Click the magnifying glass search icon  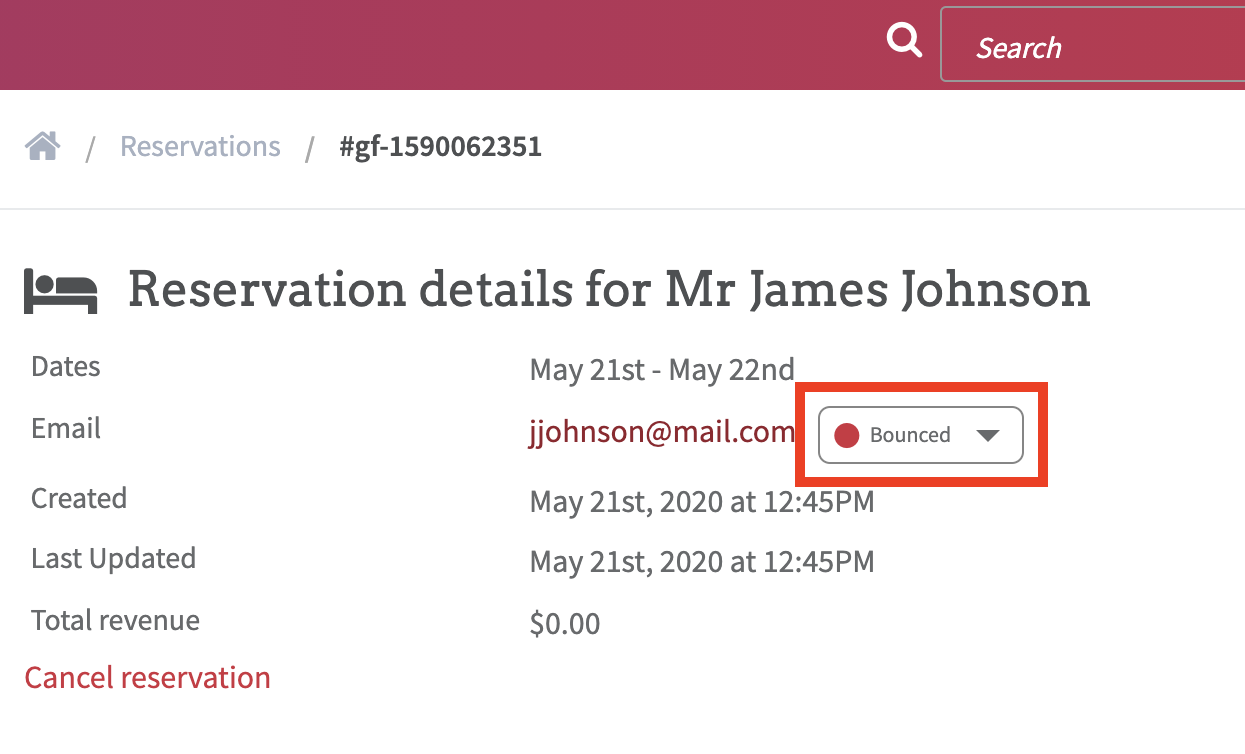pos(904,41)
